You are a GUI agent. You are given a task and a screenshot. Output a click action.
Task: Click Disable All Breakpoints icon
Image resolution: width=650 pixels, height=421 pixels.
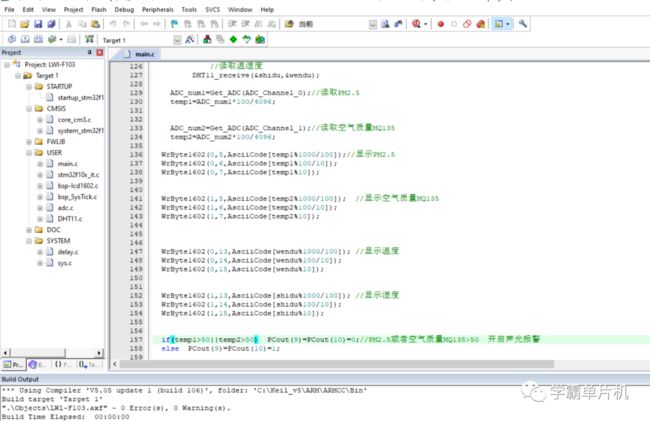coord(467,24)
